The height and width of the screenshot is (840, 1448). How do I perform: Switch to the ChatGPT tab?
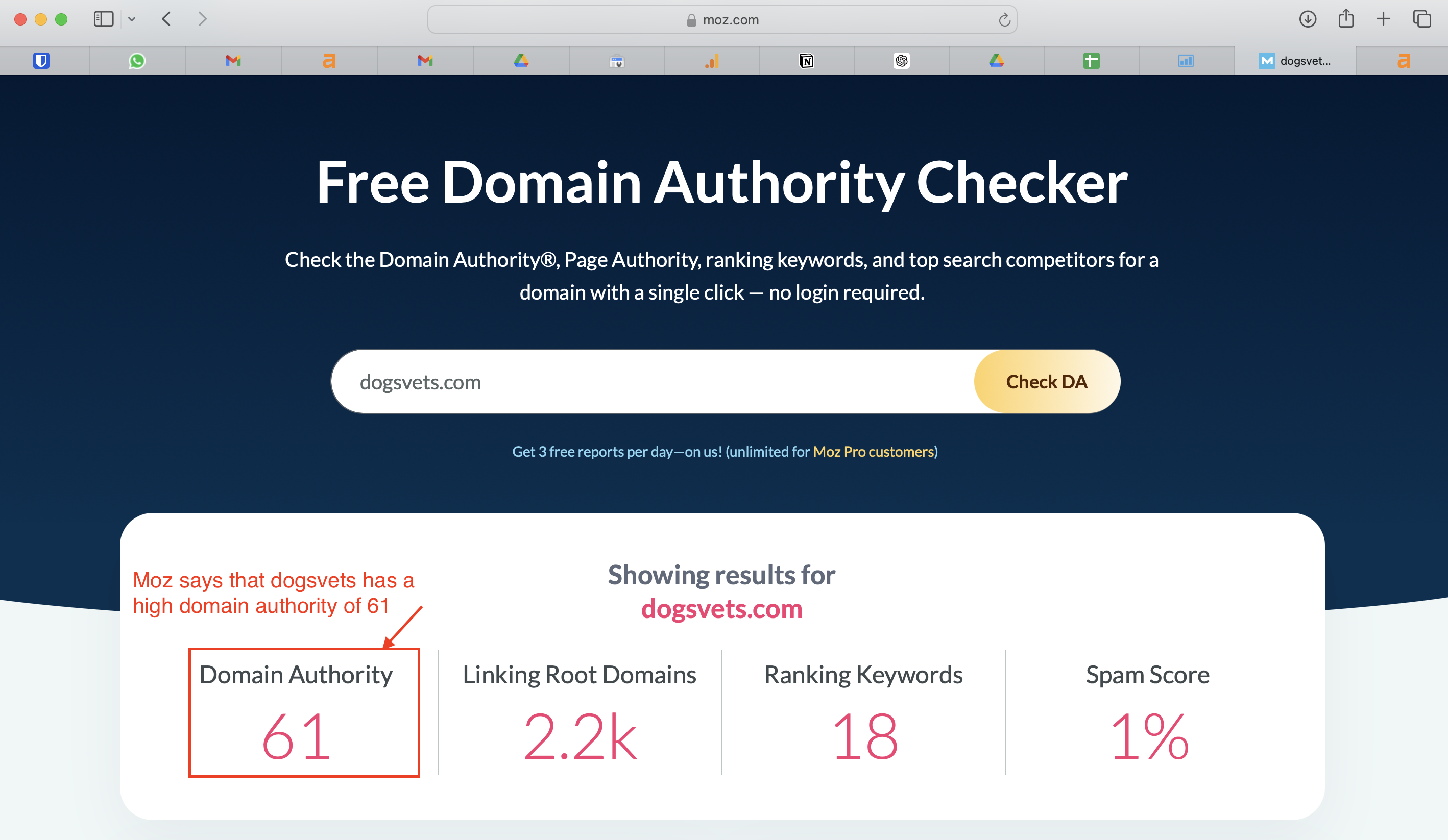pyautogui.click(x=902, y=60)
